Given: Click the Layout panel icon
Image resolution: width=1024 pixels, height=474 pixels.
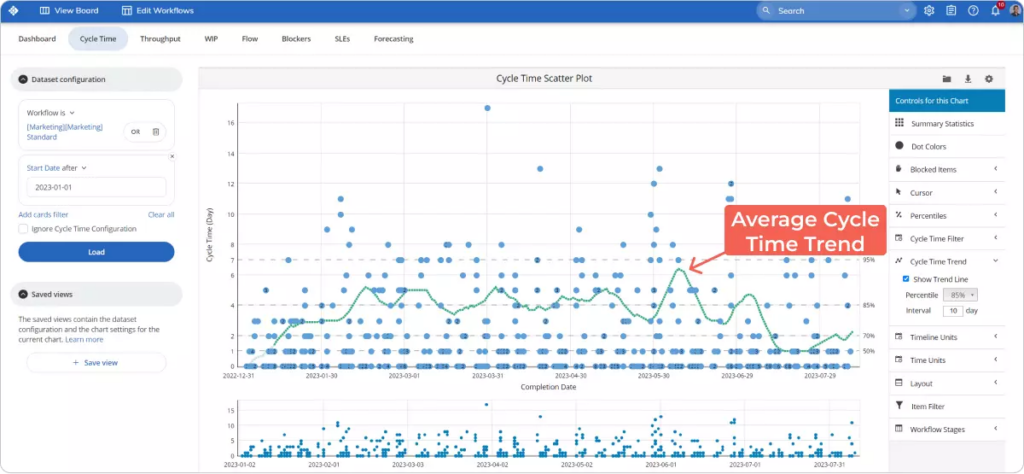Looking at the screenshot, I should [x=899, y=383].
